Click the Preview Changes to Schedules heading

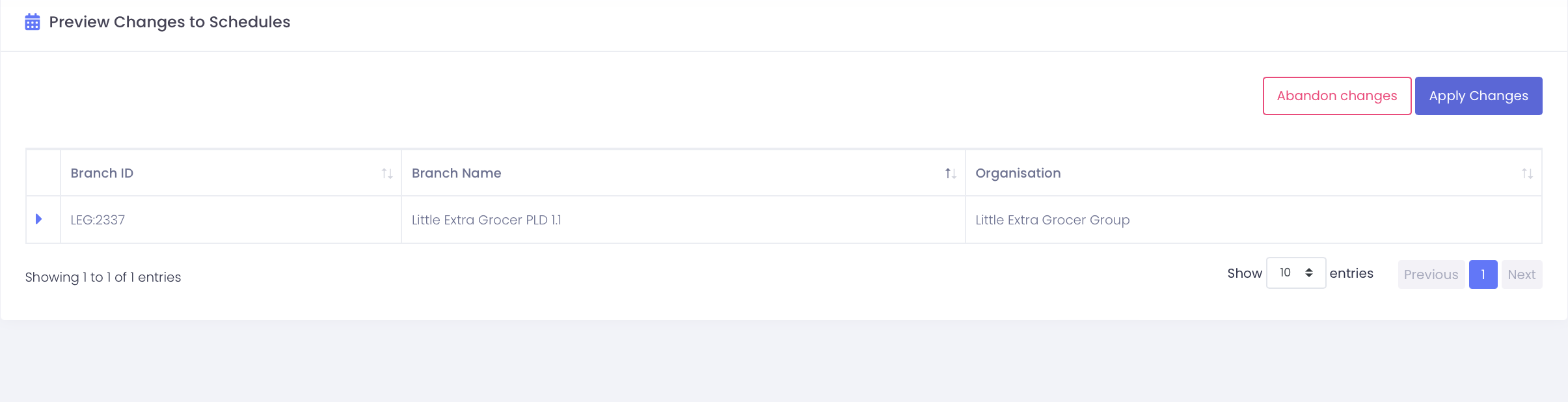pyautogui.click(x=170, y=22)
